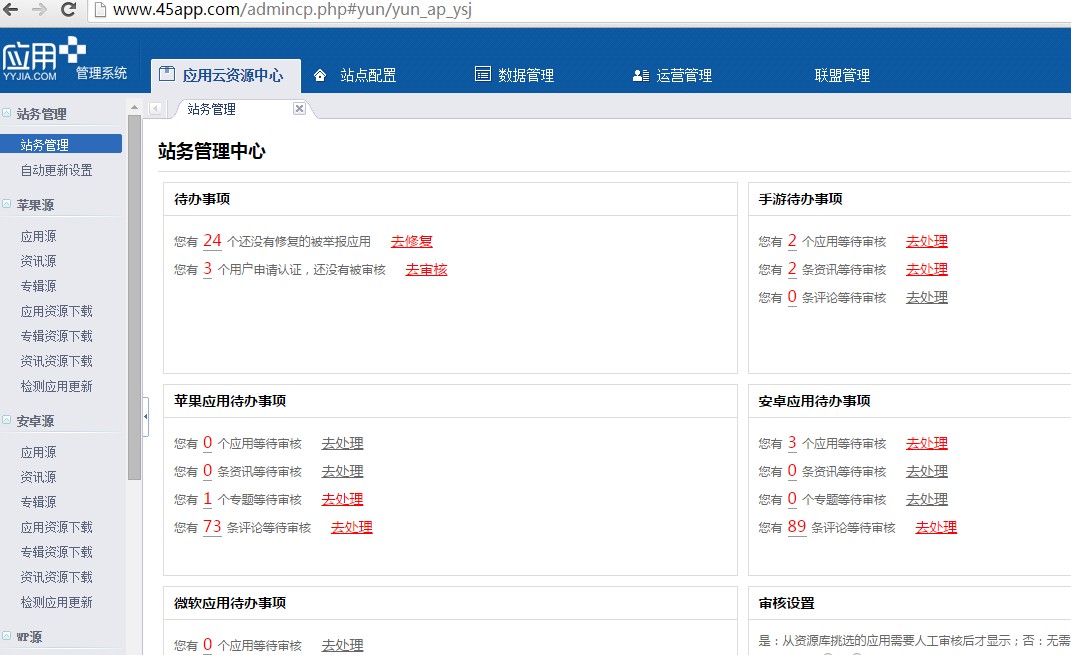Click the window icon beside 应用云资源中心

pyautogui.click(x=167, y=74)
